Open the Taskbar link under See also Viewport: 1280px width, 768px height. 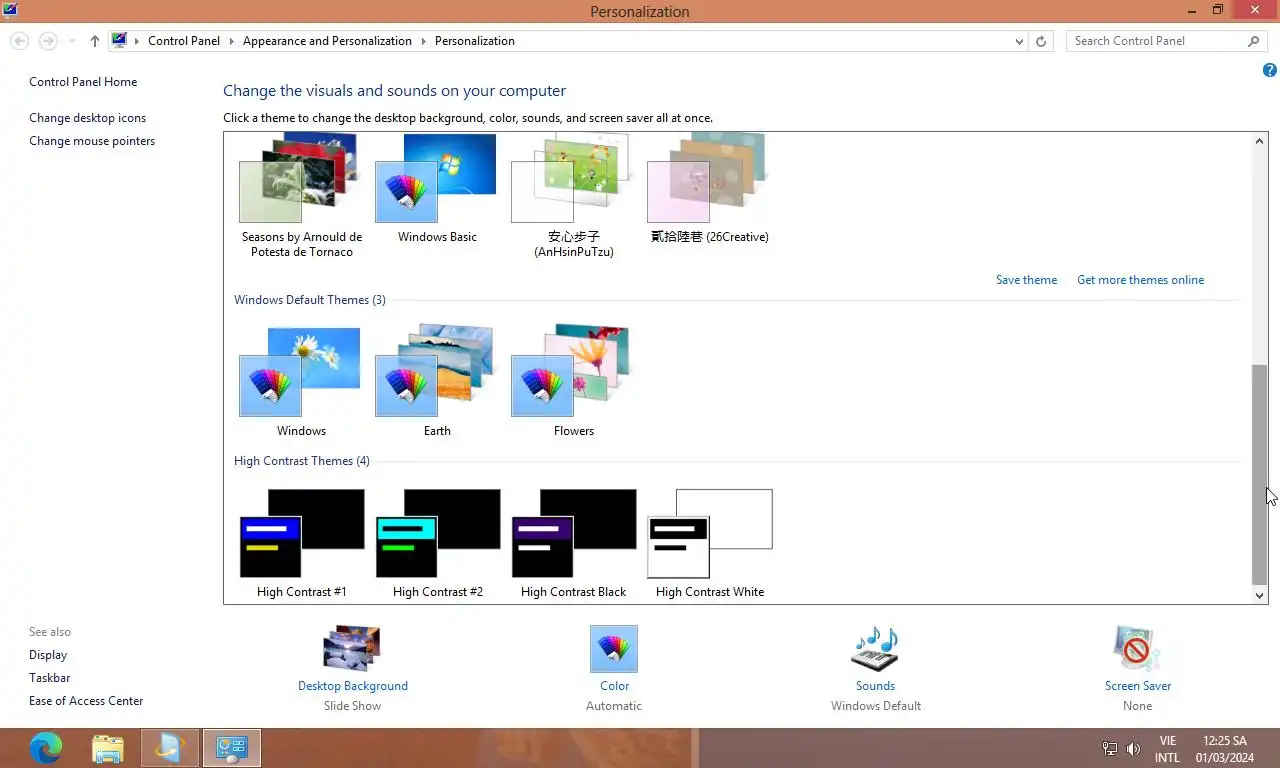pyautogui.click(x=49, y=678)
